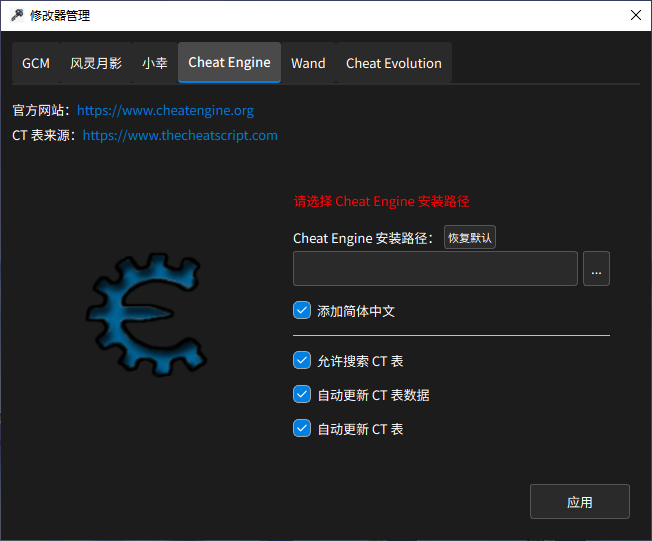Click the red 请选择 Cheat Engine 安装路径 warning
Viewport: 652px width, 541px height.
[x=381, y=201]
